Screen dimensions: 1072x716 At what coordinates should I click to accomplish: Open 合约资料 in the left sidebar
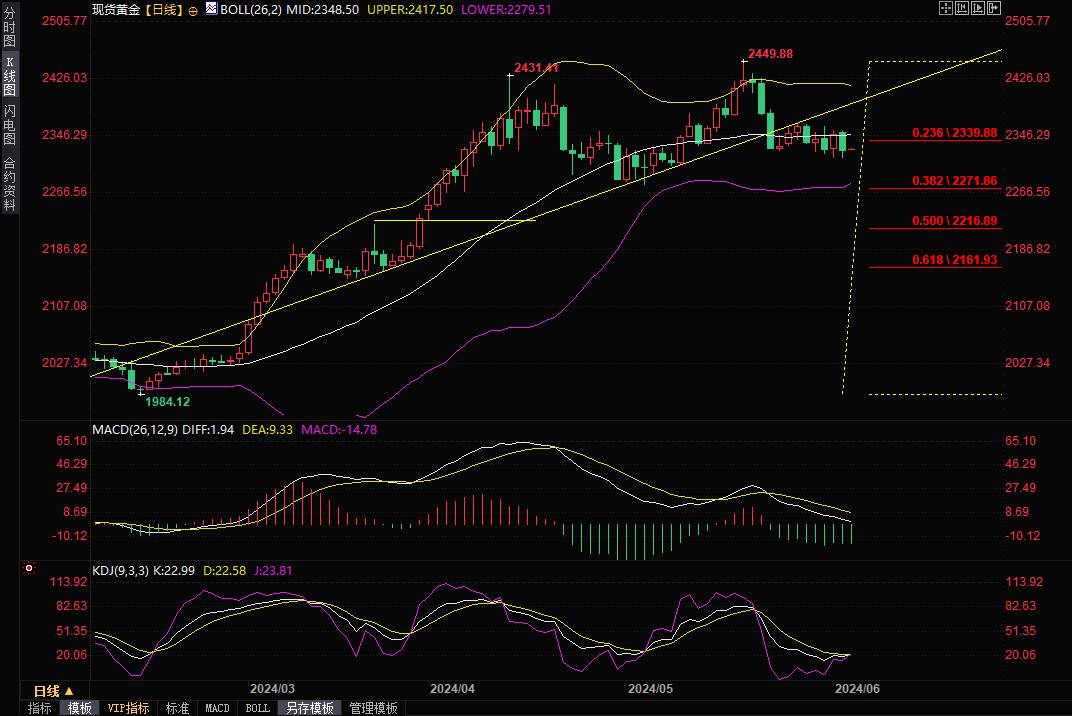10,183
